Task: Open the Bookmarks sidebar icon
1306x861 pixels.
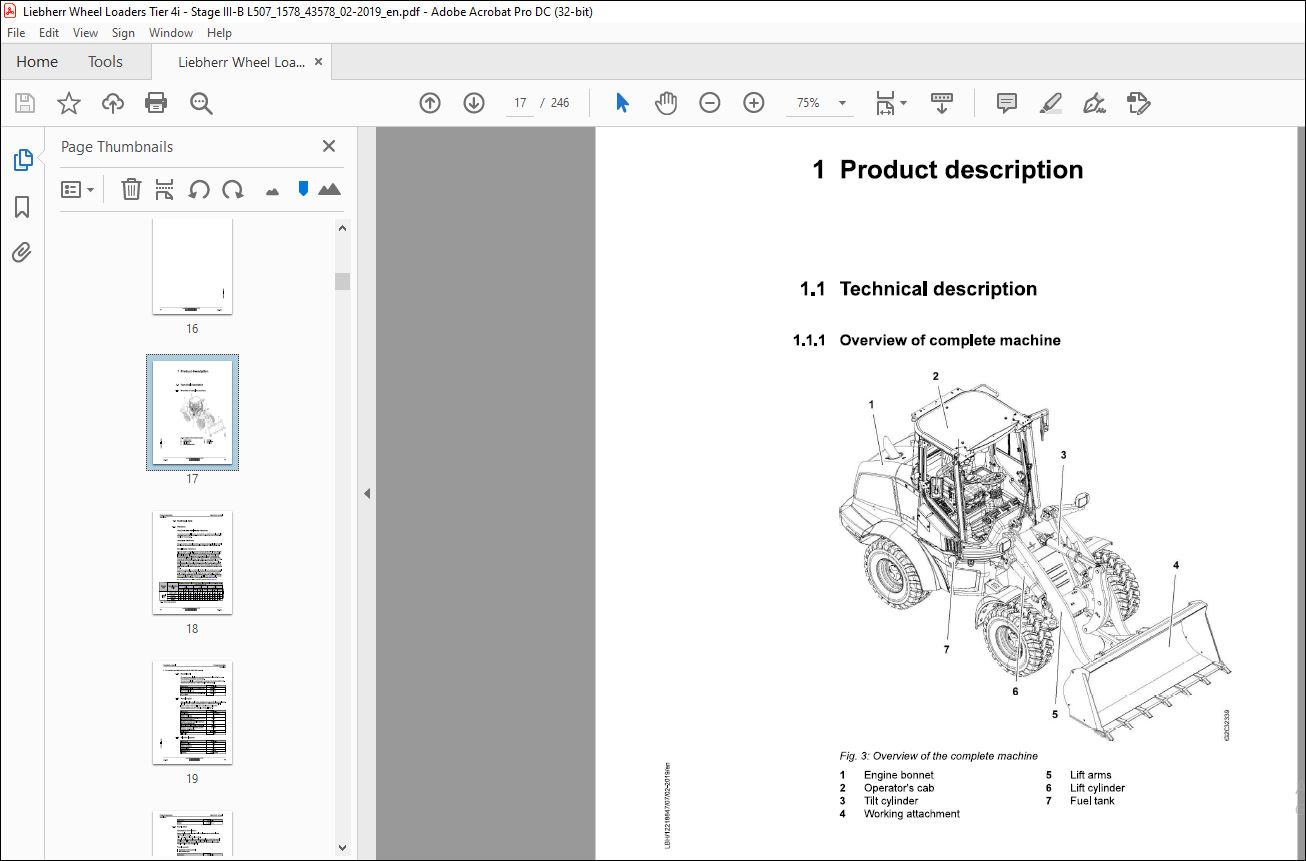Action: click(22, 207)
